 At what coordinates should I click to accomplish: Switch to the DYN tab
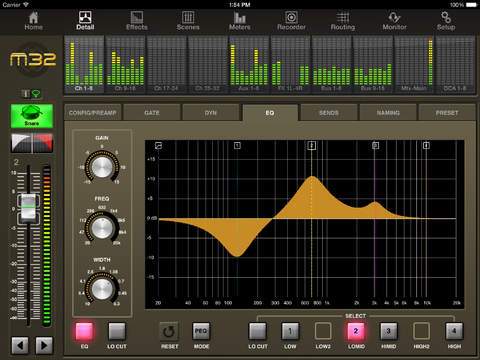(211, 113)
